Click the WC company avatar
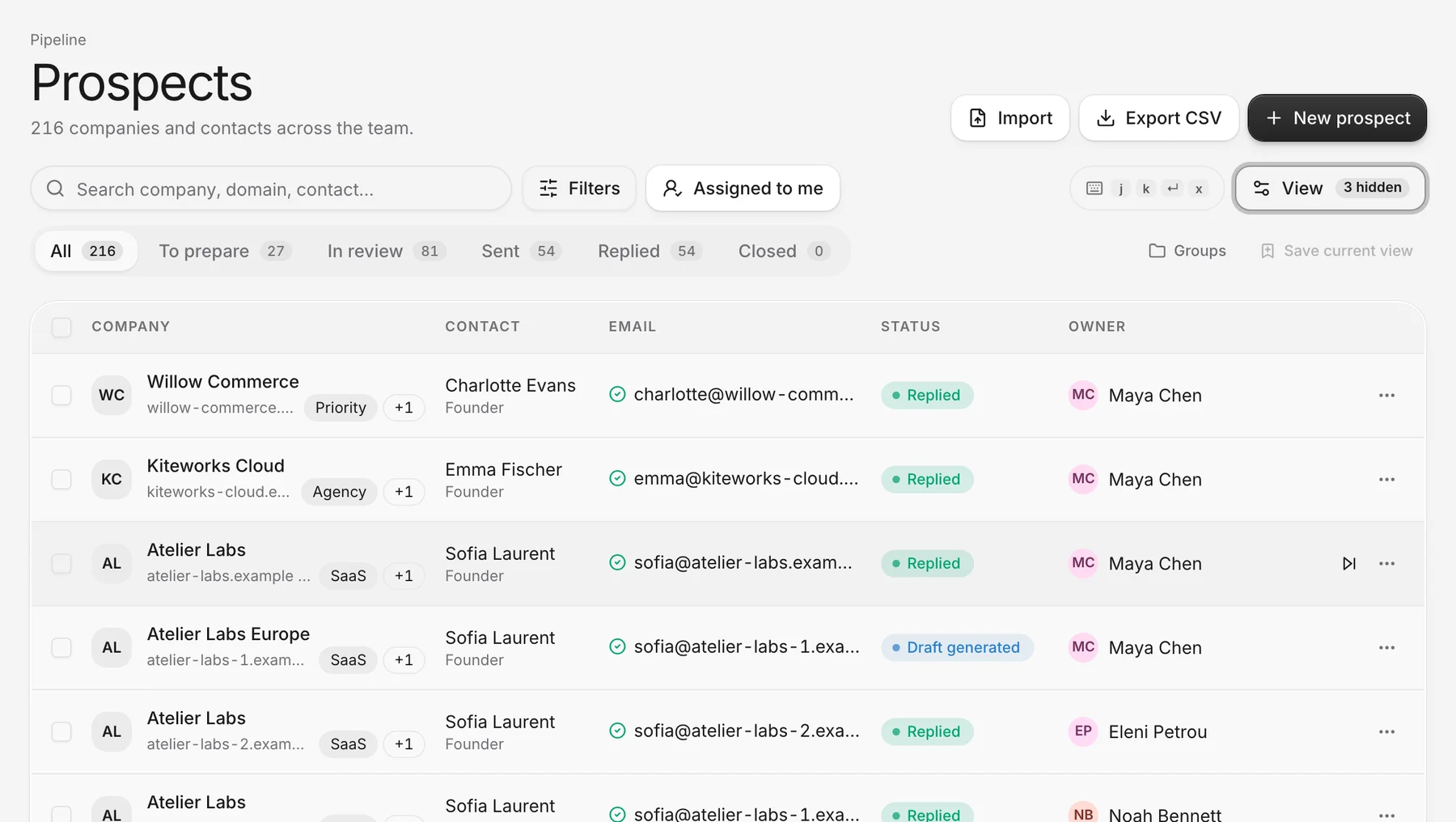This screenshot has width=1456, height=822. click(112, 395)
